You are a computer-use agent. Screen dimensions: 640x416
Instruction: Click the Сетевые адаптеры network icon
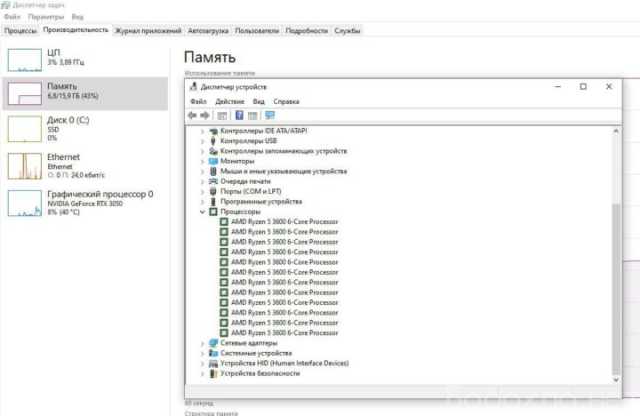(x=213, y=343)
